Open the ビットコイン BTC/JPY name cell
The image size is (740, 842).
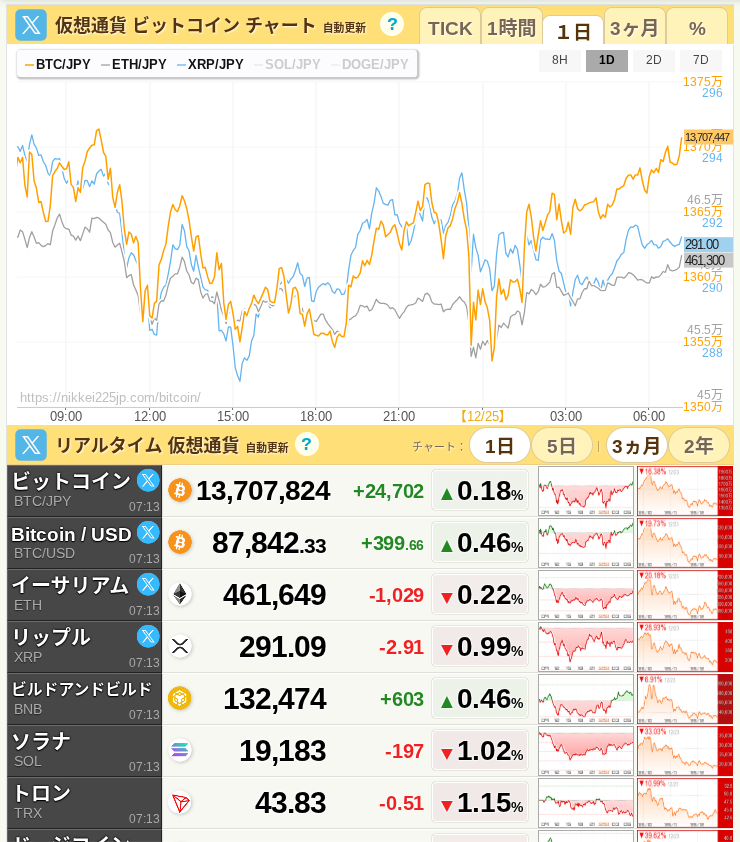72,490
